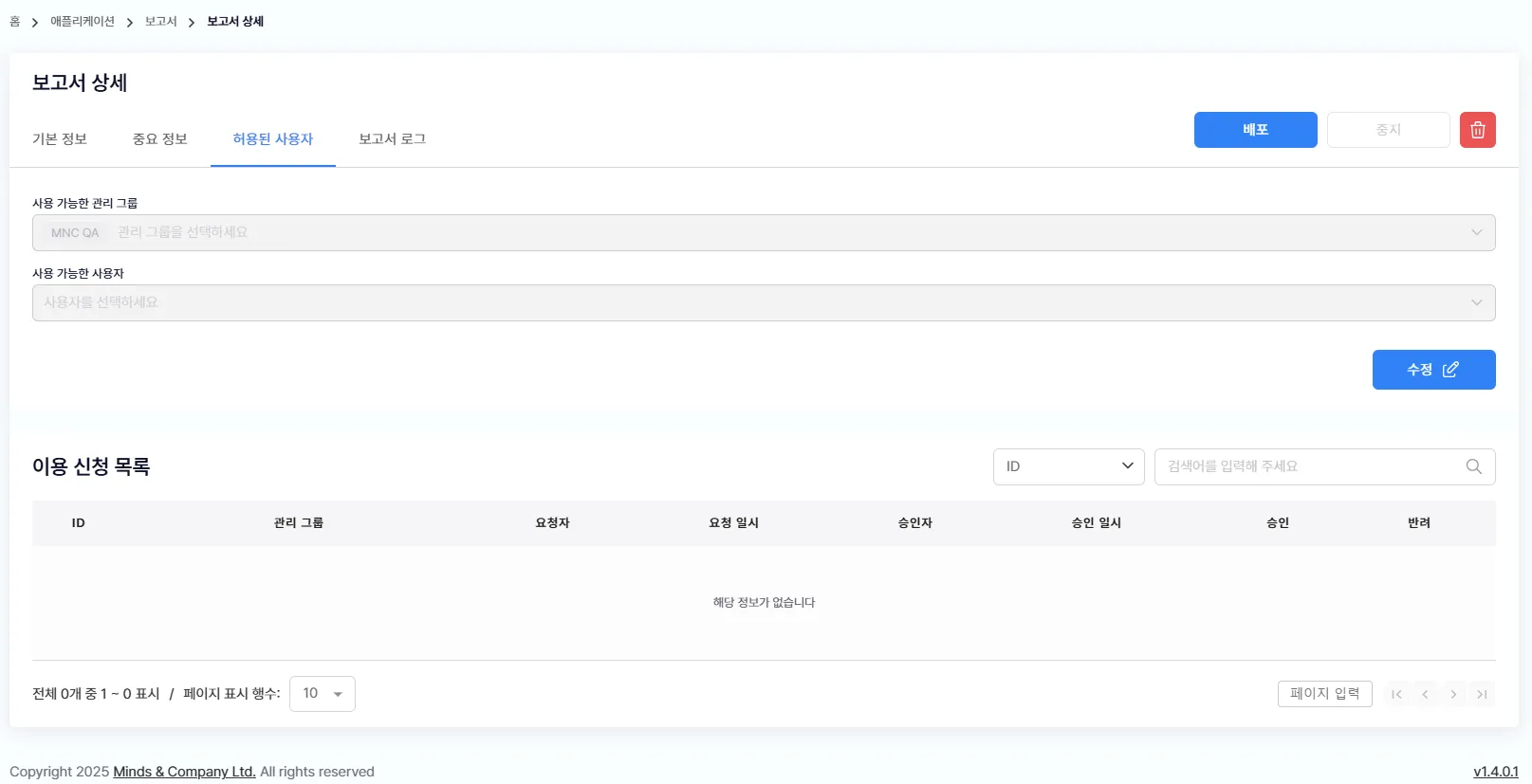The image size is (1532, 784).
Task: Go to last page arrow
Action: [x=1482, y=694]
